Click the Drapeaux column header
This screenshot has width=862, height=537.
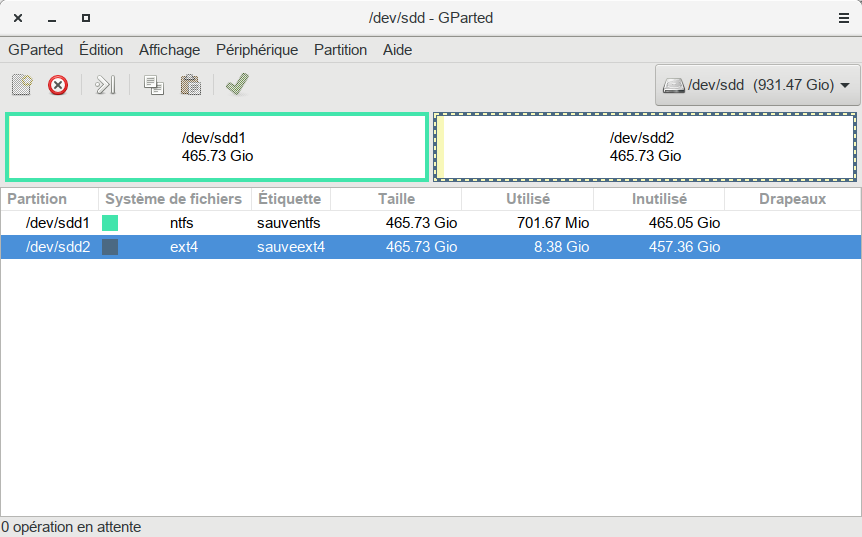coord(792,199)
